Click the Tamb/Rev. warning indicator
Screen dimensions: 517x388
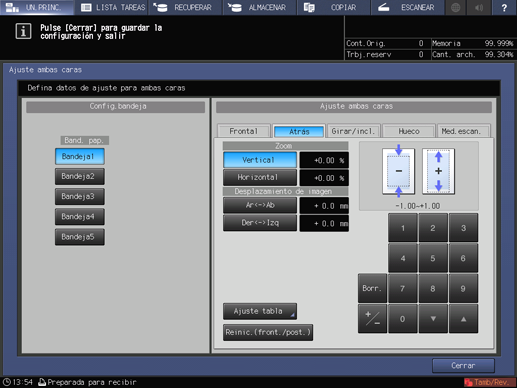click(x=489, y=382)
